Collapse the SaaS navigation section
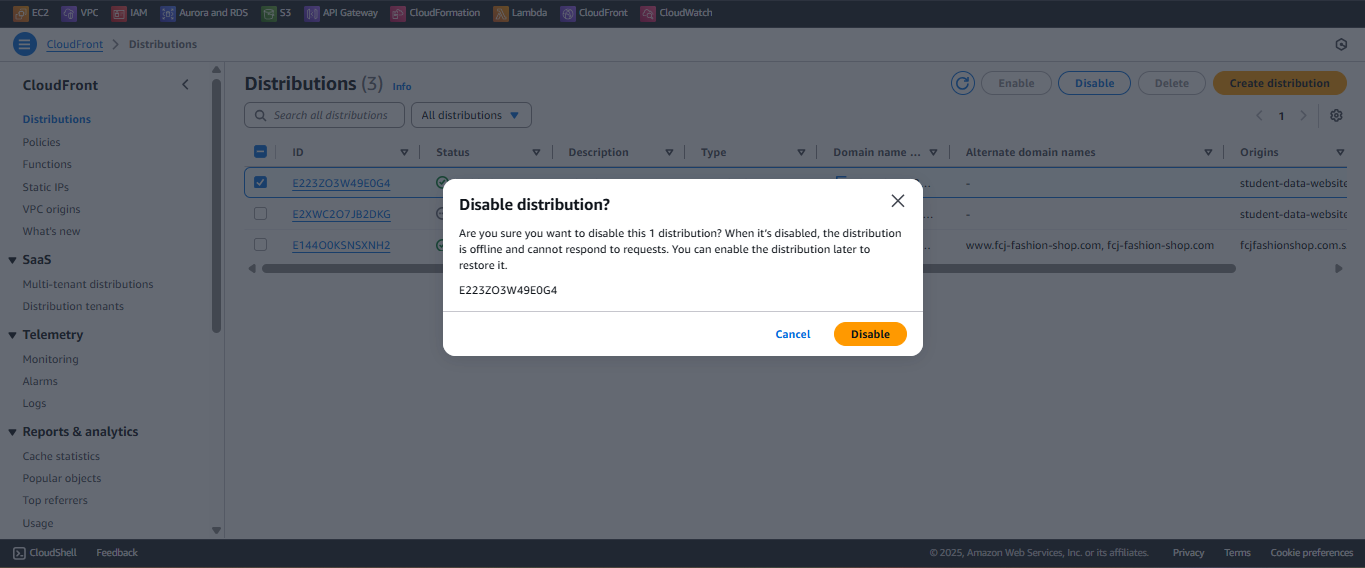Screen dimensions: 1365x568 tap(12, 260)
